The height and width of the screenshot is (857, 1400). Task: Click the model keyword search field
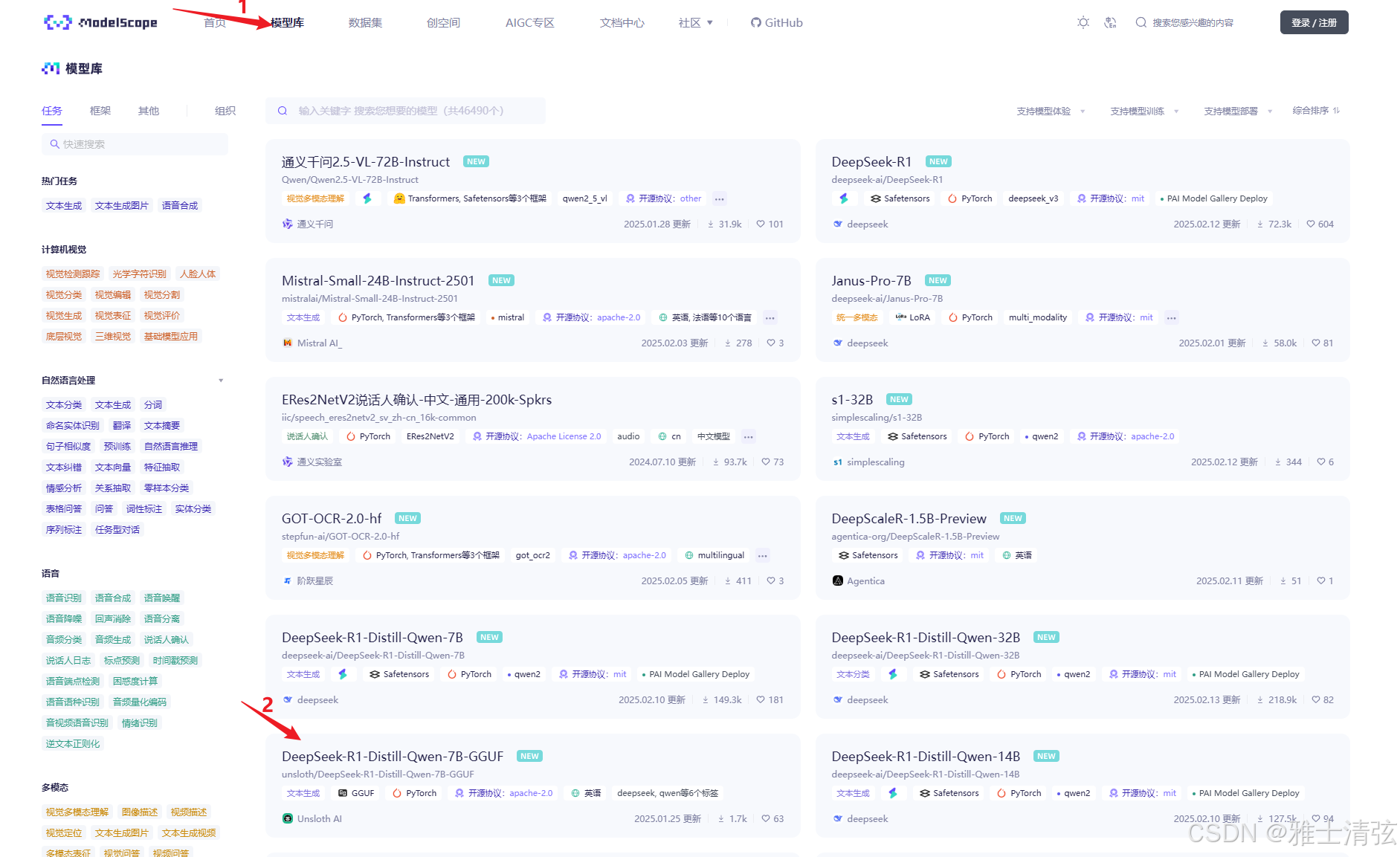click(x=405, y=111)
